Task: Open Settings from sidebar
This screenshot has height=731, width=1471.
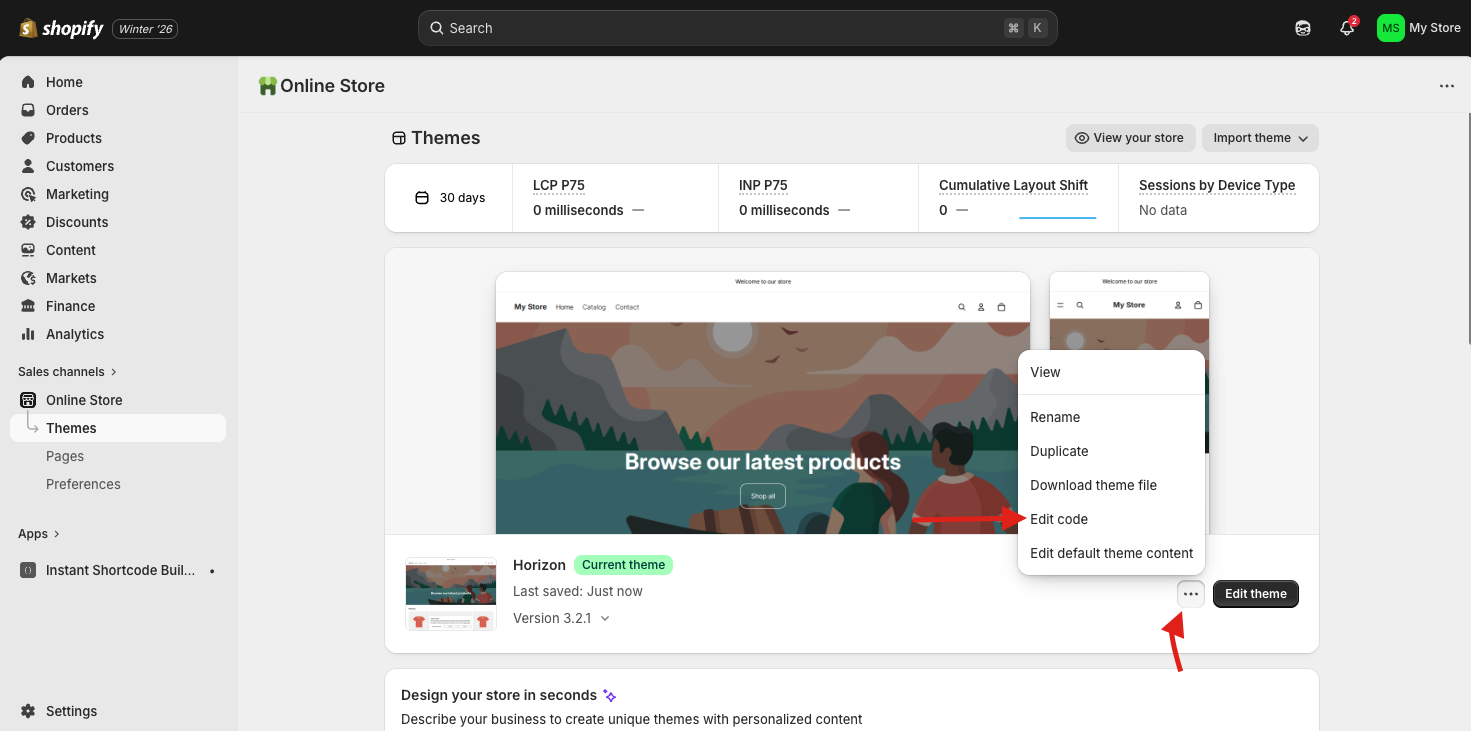Action: coord(69,711)
